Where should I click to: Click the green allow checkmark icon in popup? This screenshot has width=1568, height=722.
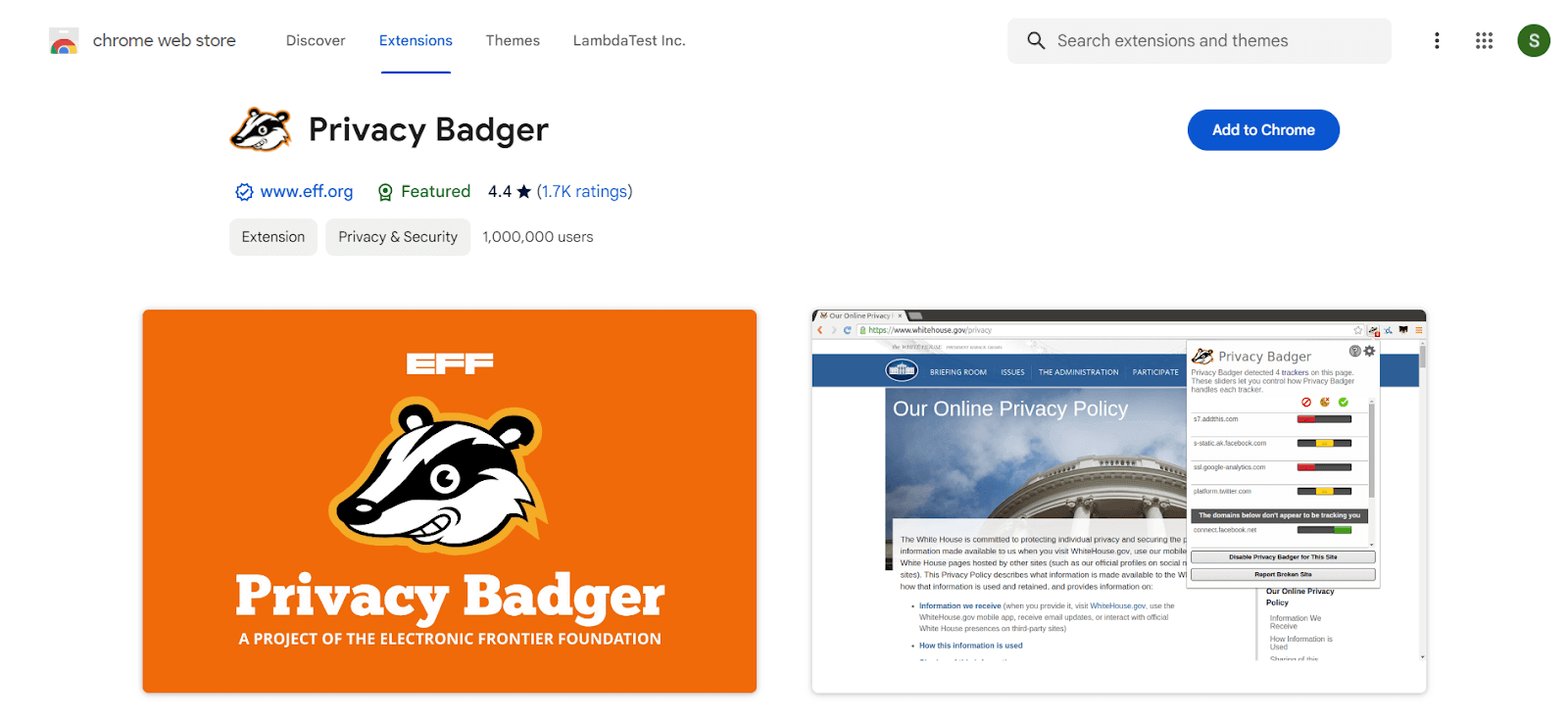tap(1344, 402)
